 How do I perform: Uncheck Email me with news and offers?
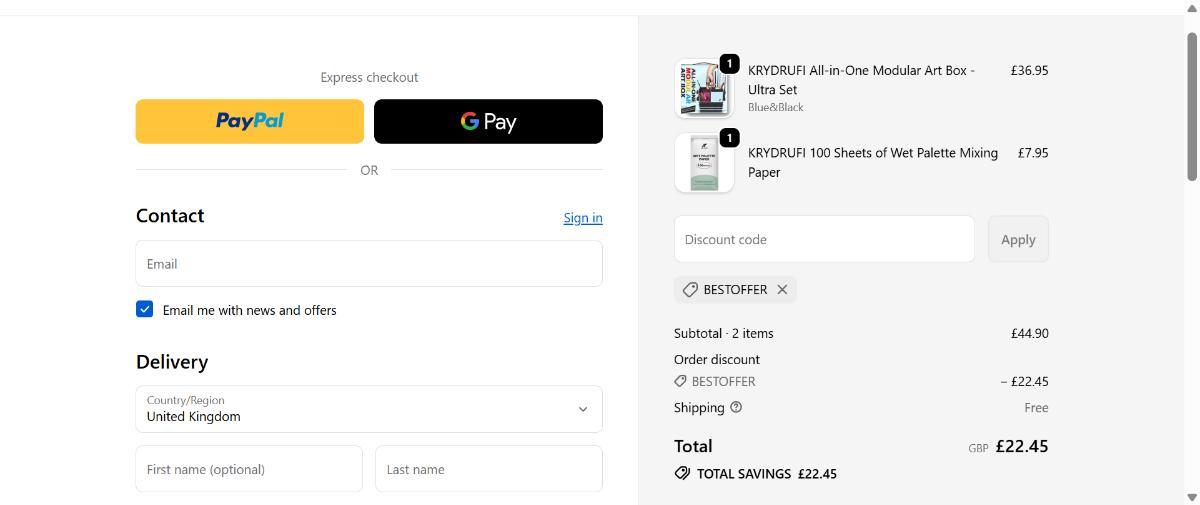[x=145, y=309]
